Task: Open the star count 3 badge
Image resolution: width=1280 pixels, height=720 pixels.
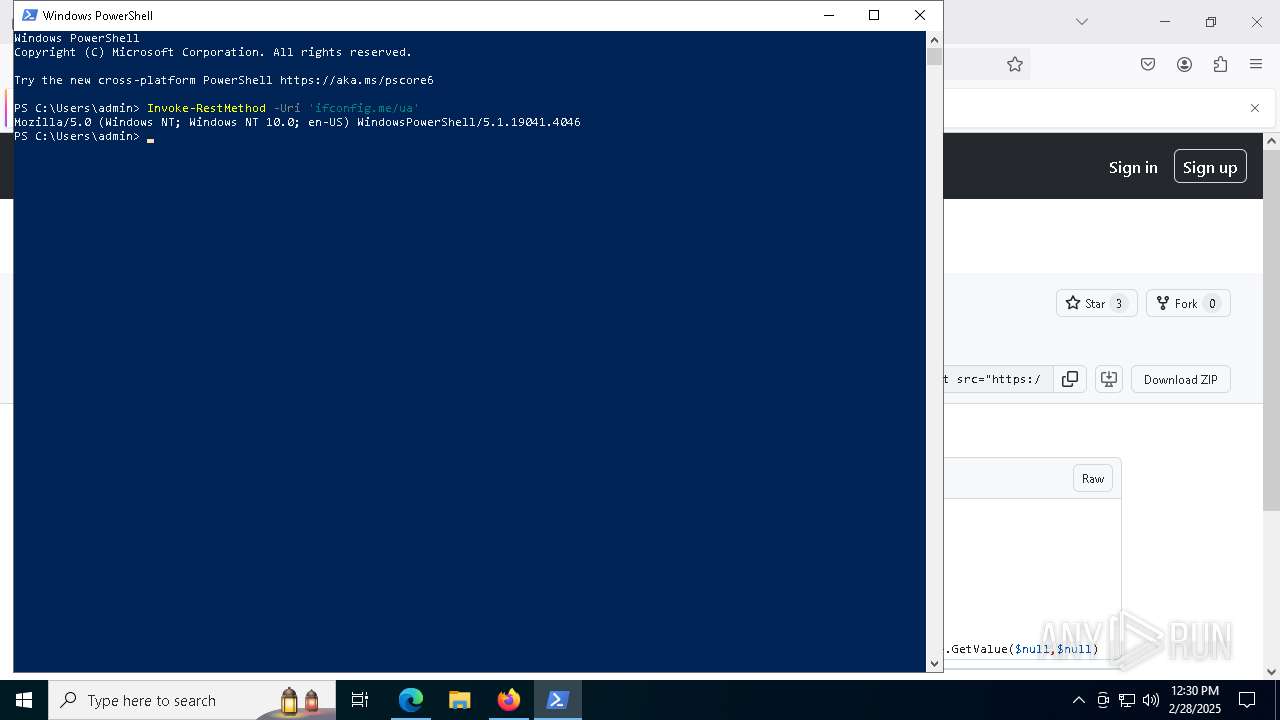Action: pyautogui.click(x=1119, y=303)
